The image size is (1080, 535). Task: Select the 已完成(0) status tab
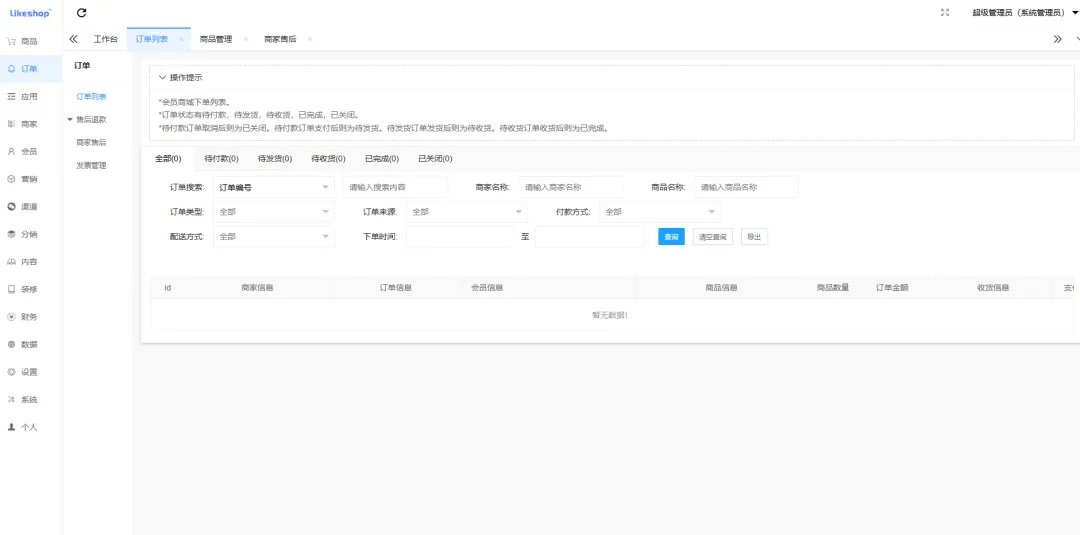[382, 158]
